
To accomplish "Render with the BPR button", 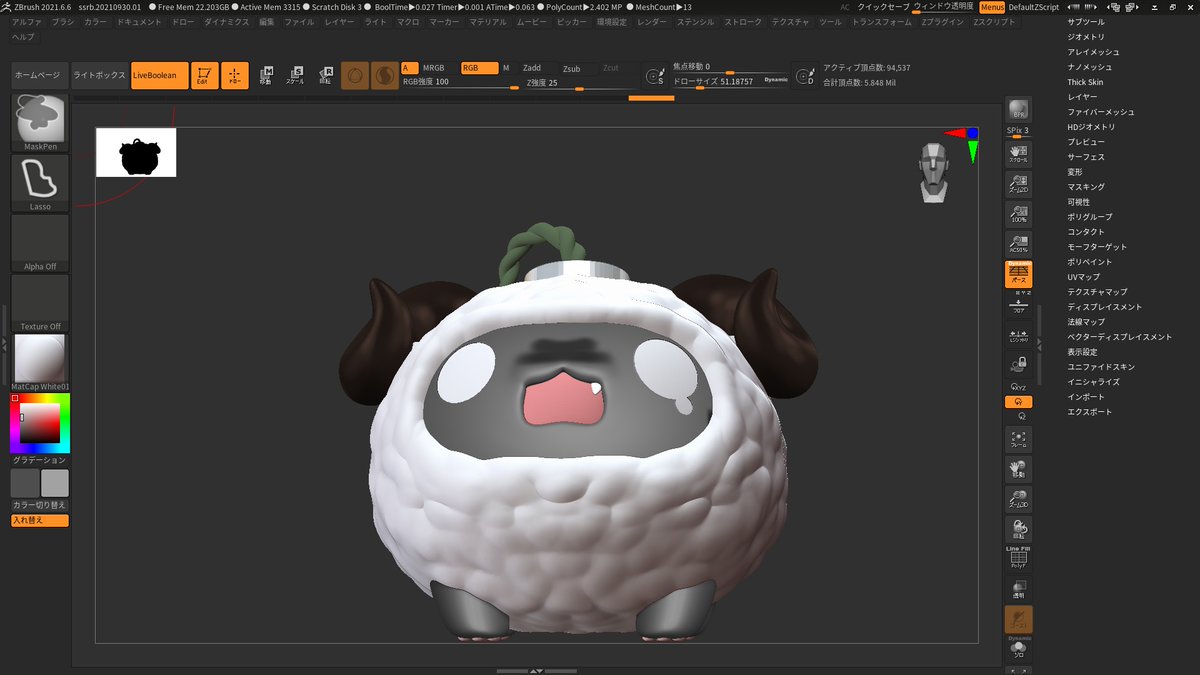I will (1019, 110).
